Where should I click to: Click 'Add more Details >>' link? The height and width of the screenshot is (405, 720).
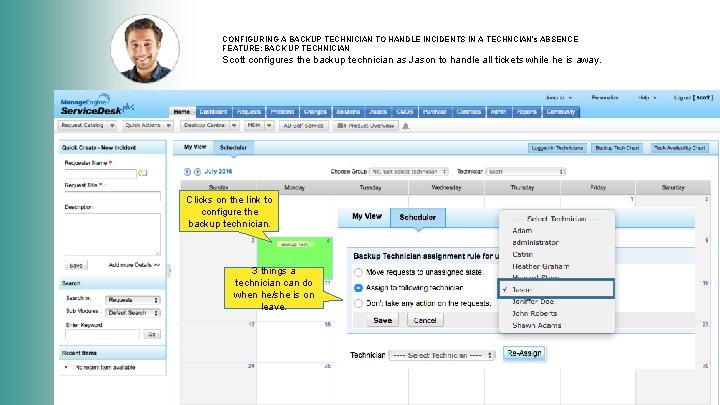tap(134, 265)
